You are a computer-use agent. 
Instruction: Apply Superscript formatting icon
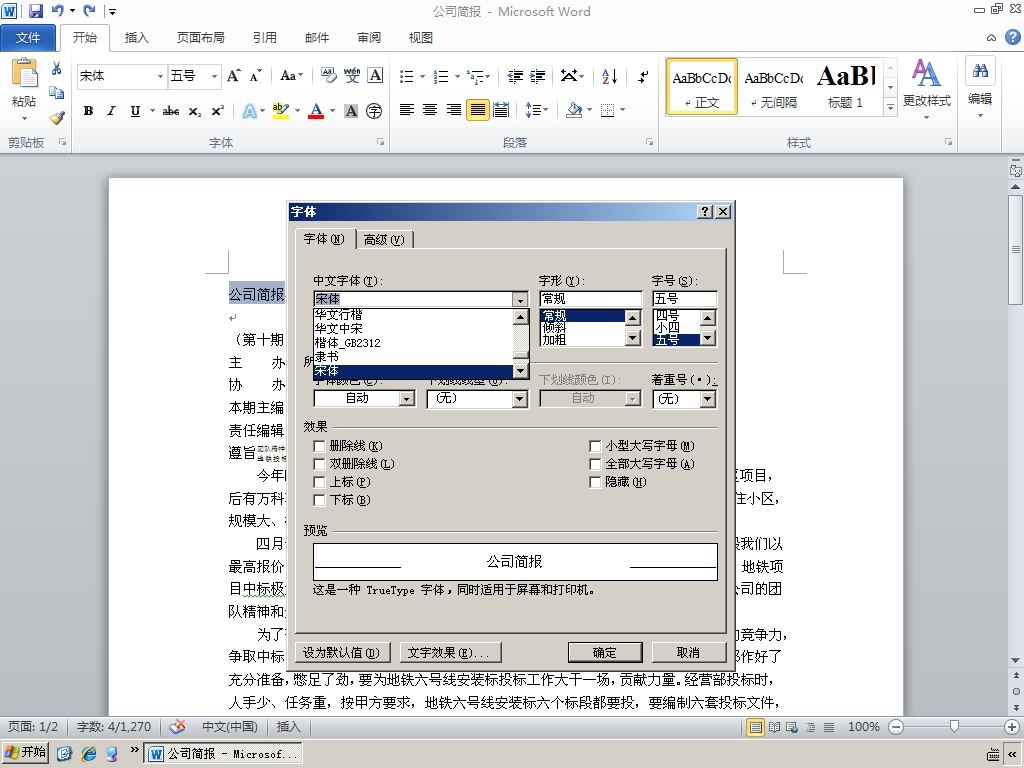(217, 111)
